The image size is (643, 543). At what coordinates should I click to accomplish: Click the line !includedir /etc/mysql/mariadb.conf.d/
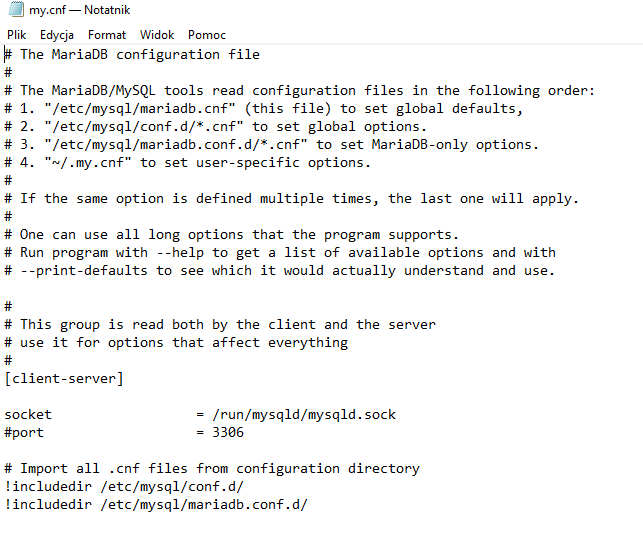tap(155, 504)
